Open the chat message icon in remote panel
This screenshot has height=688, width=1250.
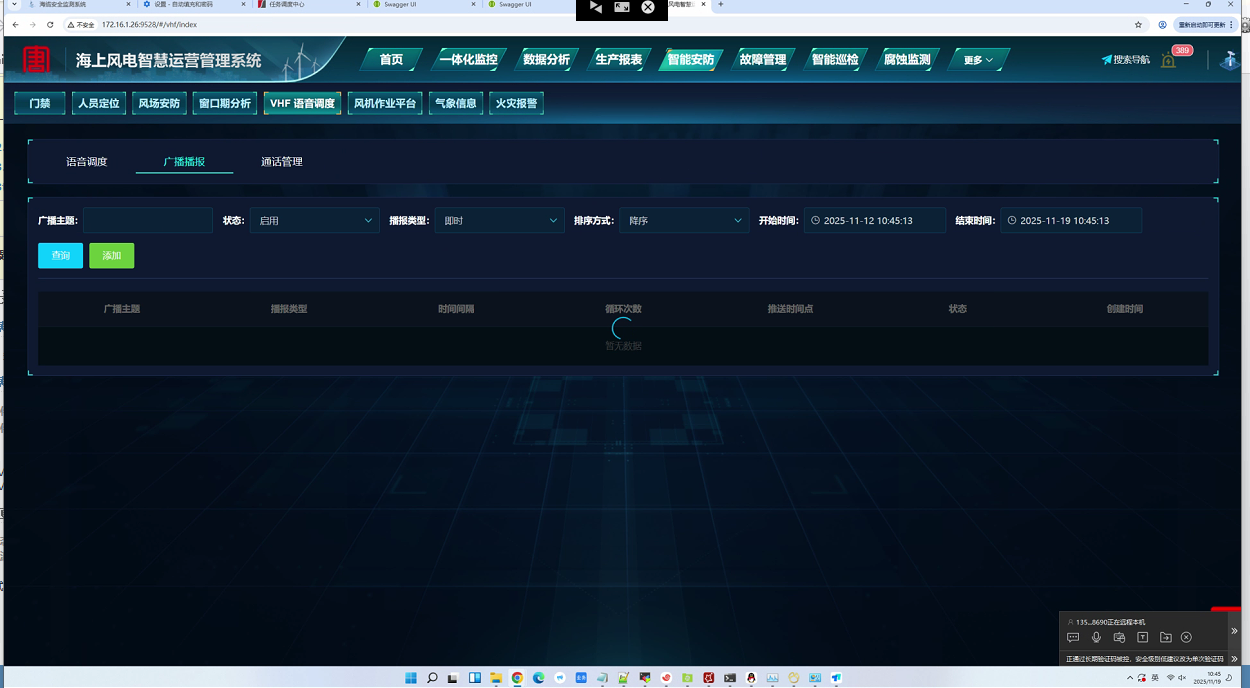pyautogui.click(x=1073, y=637)
